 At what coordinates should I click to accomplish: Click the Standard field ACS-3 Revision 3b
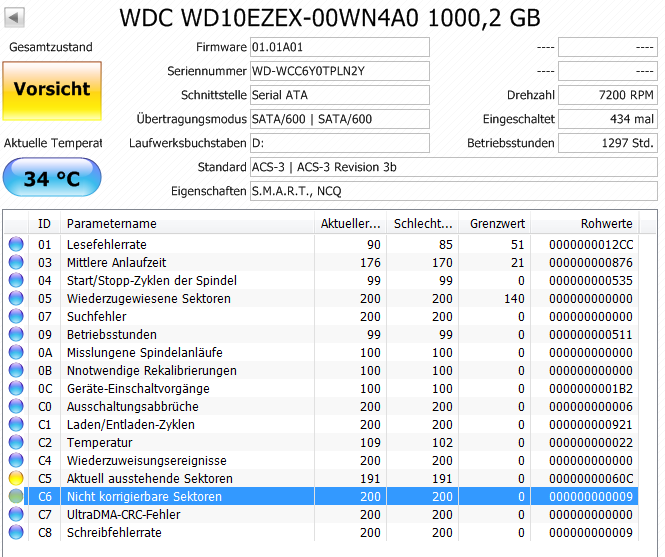454,167
